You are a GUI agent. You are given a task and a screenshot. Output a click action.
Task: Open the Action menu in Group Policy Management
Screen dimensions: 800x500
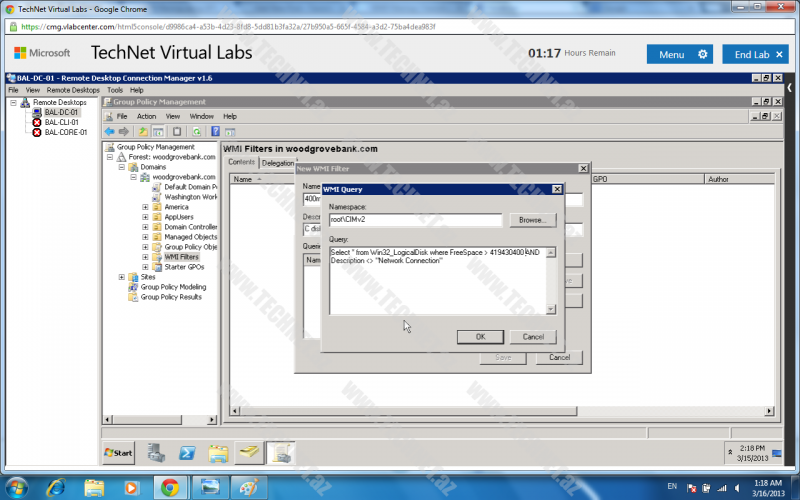(x=146, y=116)
